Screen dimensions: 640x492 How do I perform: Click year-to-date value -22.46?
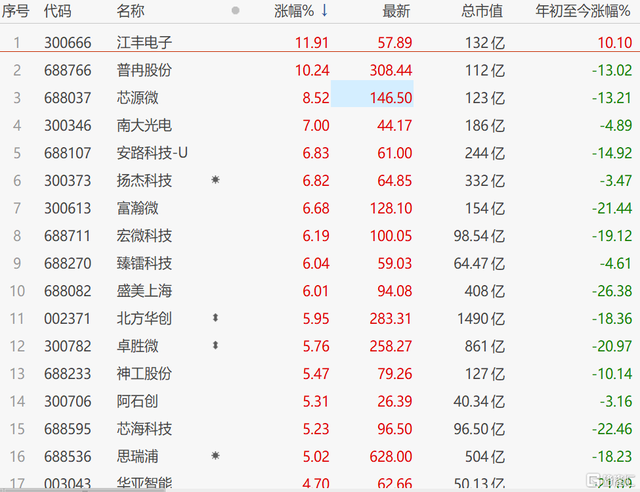[x=612, y=429]
